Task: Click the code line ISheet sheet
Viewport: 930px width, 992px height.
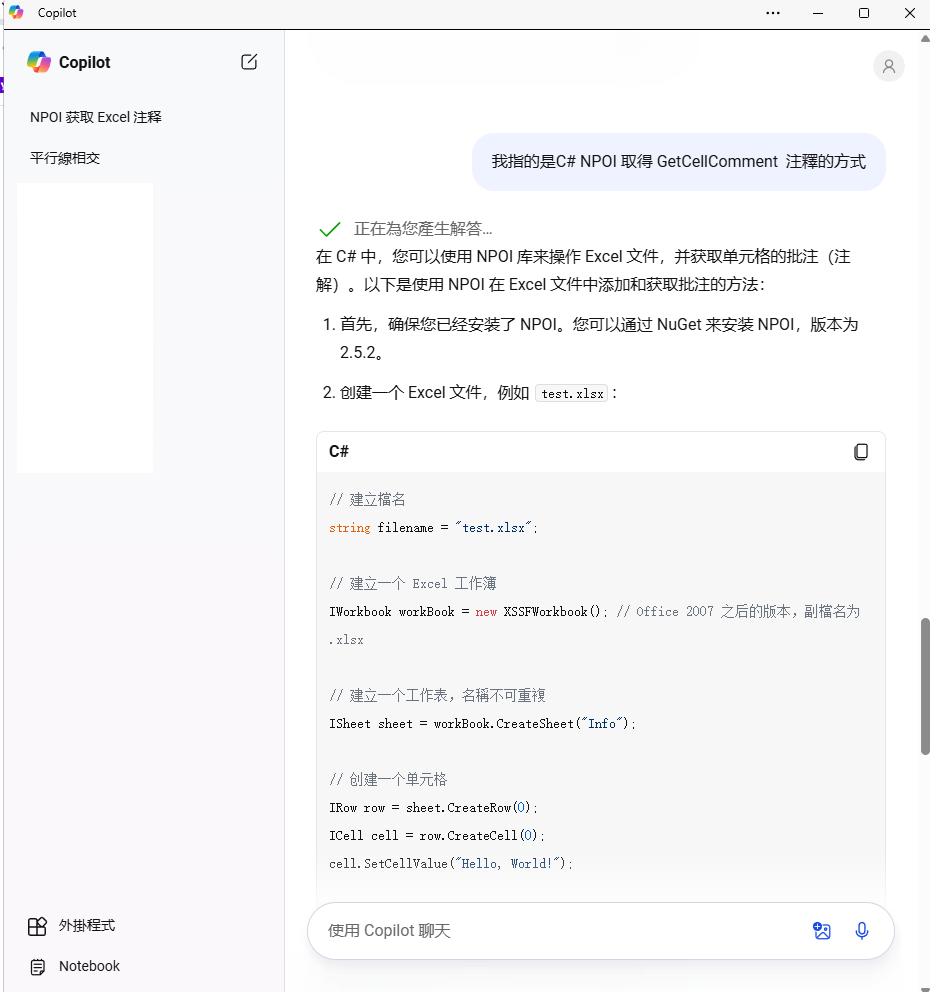Action: tap(482, 724)
